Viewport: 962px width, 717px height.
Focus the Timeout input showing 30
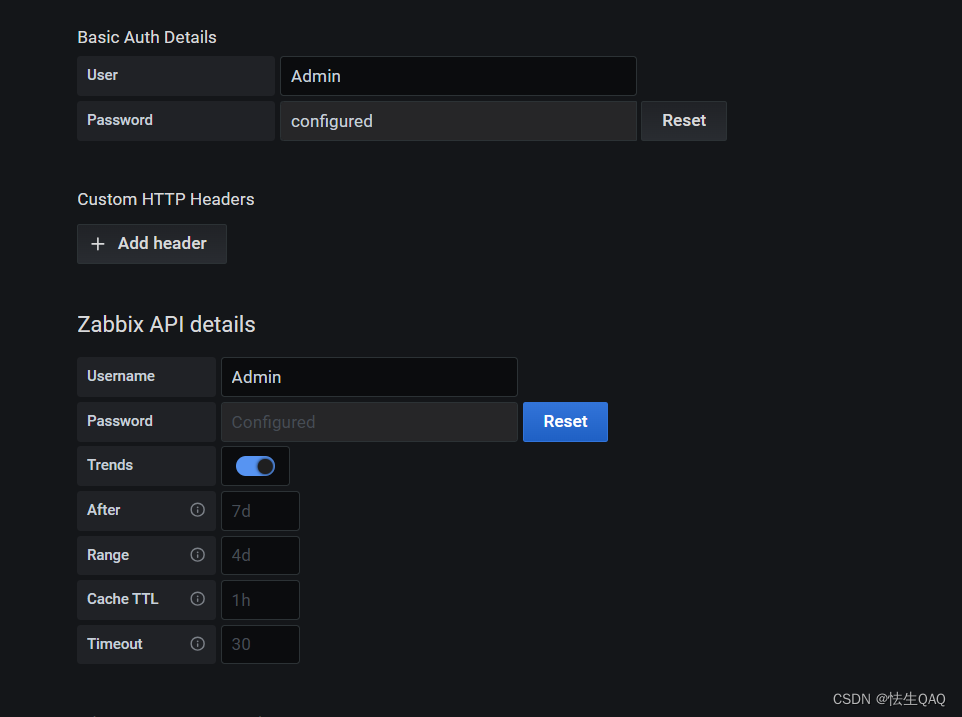click(260, 644)
